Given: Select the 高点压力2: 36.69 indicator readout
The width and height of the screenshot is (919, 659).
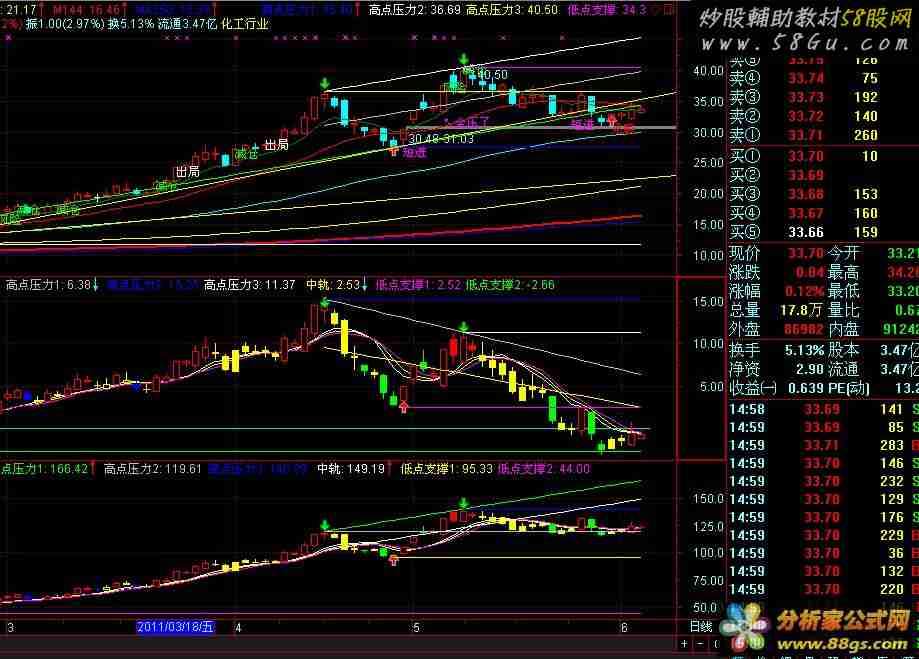Looking at the screenshot, I should coord(414,10).
